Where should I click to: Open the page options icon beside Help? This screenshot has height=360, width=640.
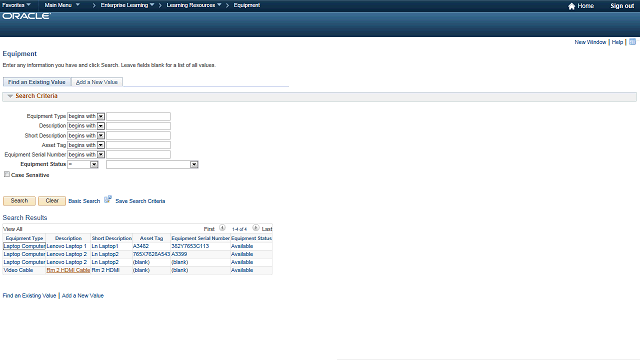(632, 42)
